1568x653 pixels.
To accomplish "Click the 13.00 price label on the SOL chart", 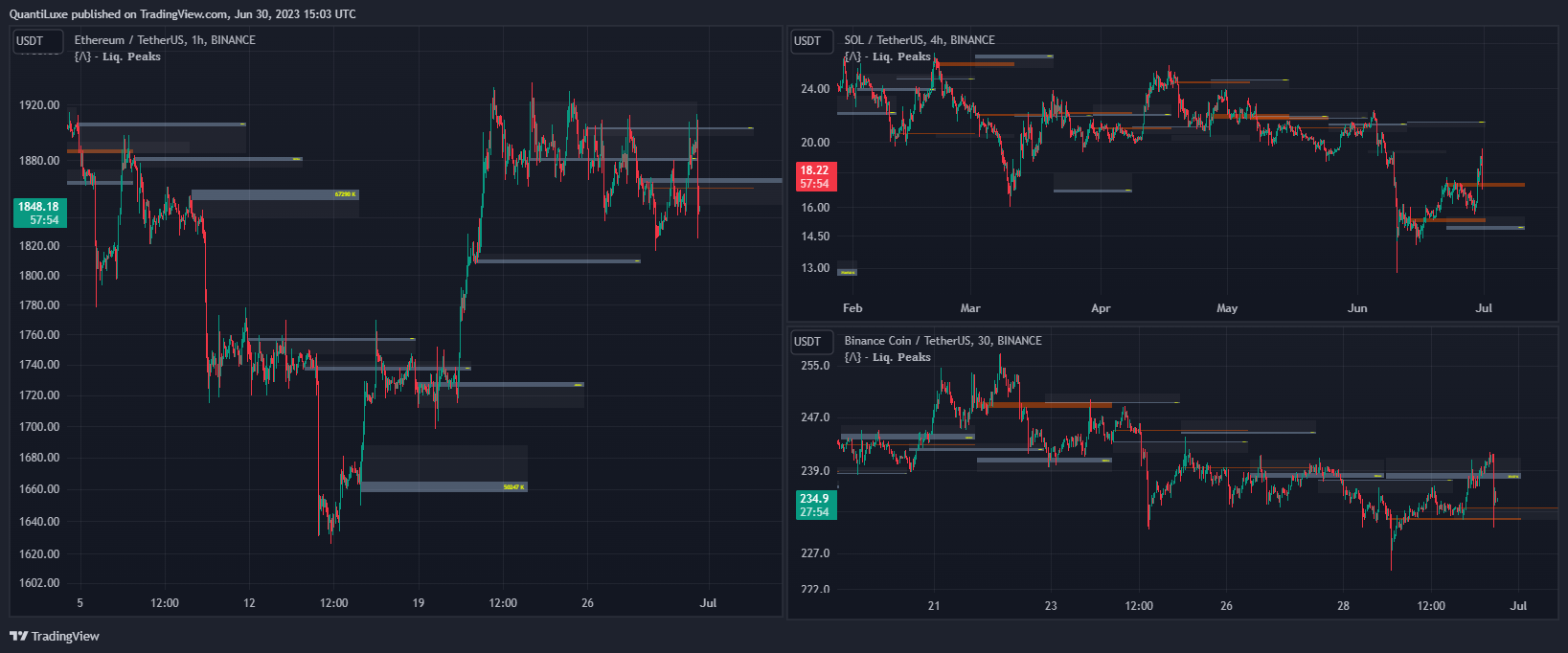I will [815, 268].
